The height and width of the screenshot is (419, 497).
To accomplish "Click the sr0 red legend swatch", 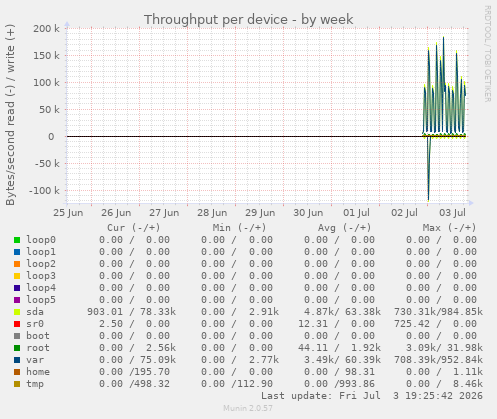I will (17, 324).
